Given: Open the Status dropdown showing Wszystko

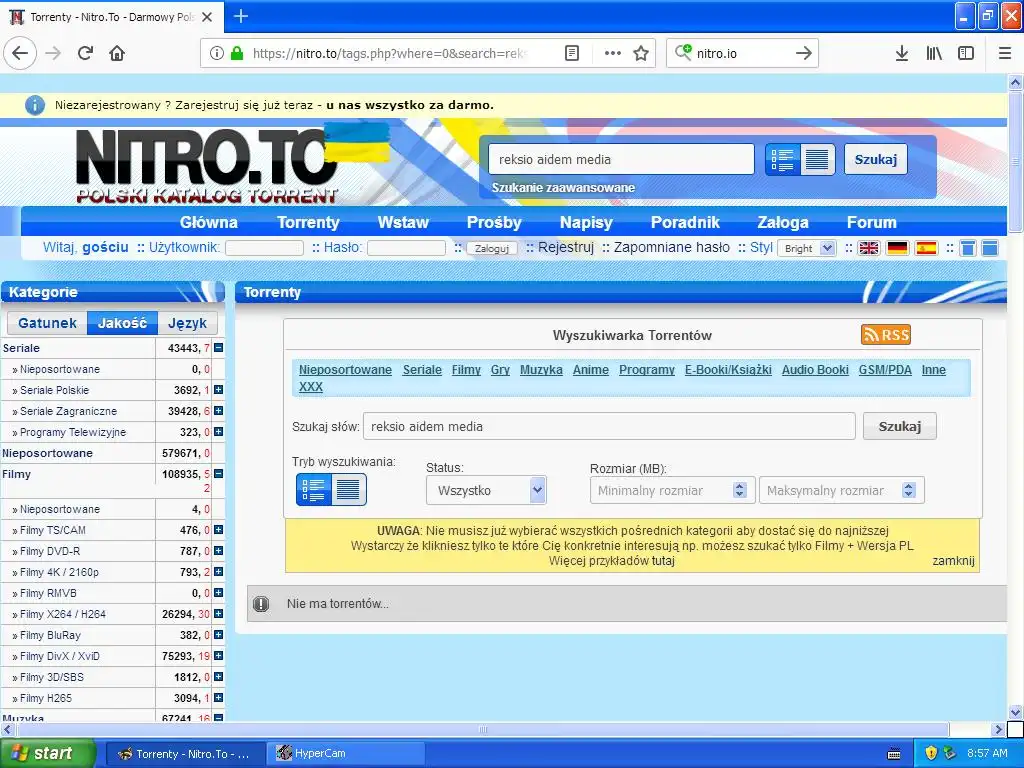Looking at the screenshot, I should 486,490.
